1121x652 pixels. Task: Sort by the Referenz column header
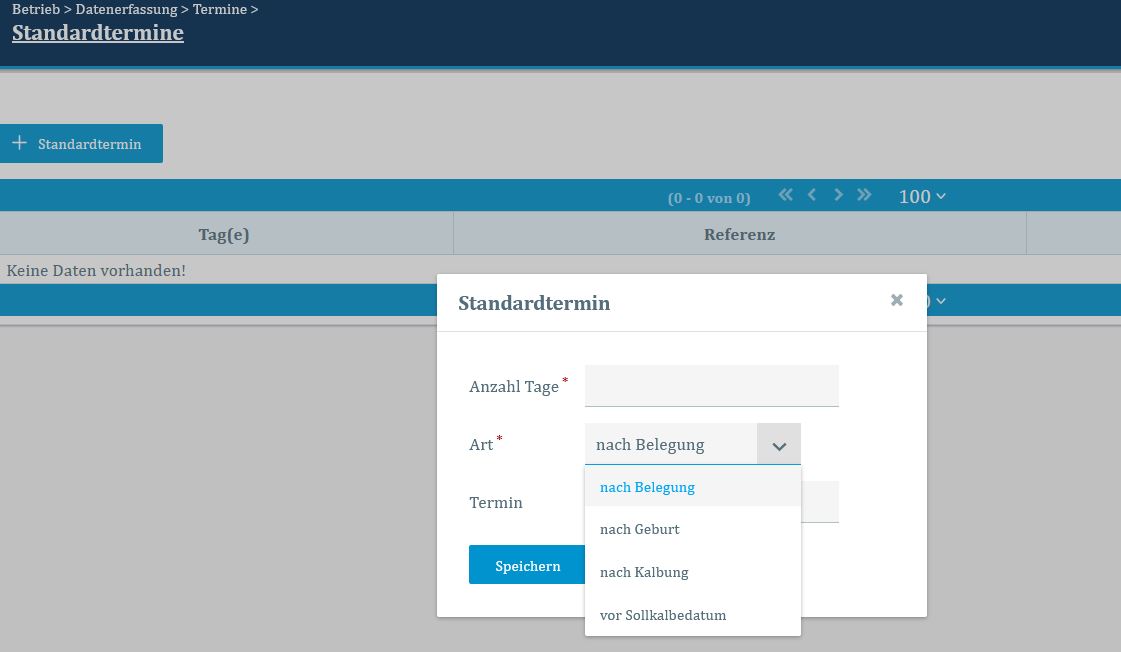[739, 235]
